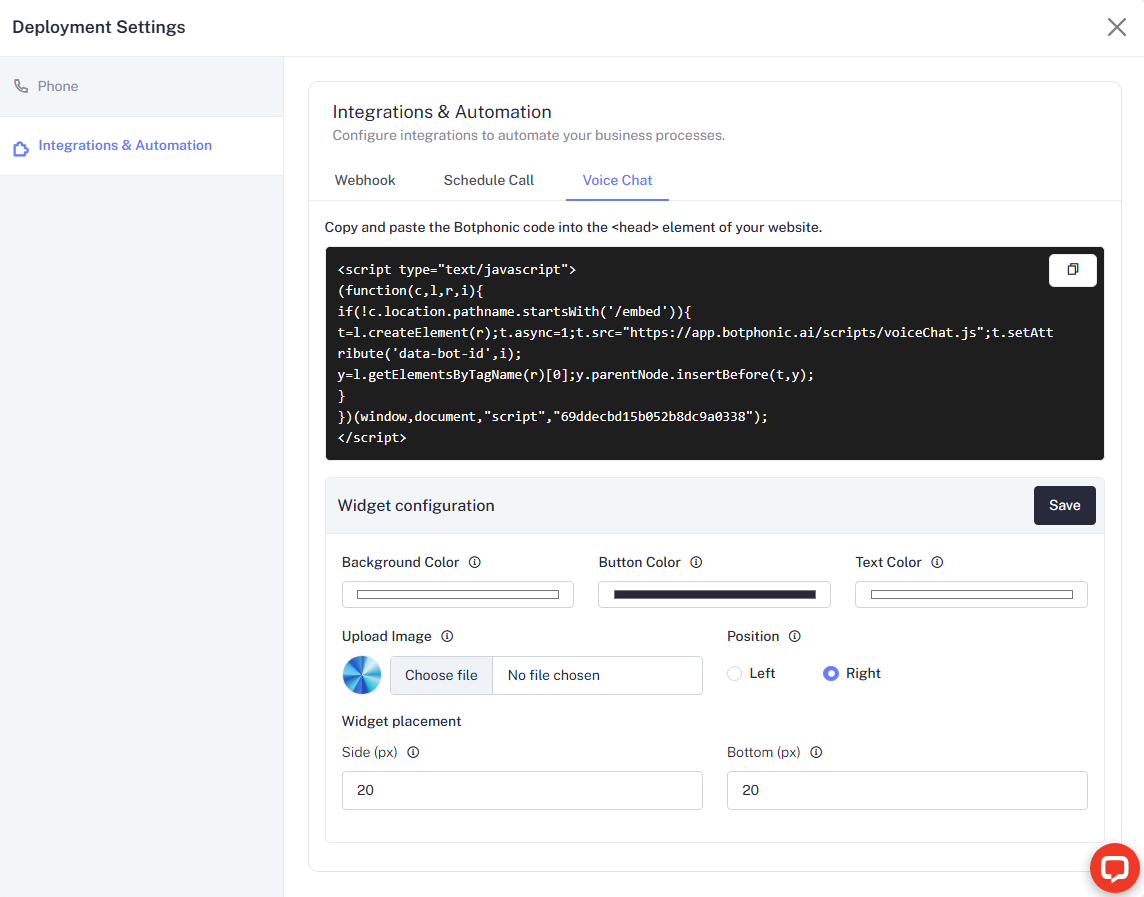This screenshot has width=1144, height=897.
Task: Open Phone settings in sidebar
Action: pyautogui.click(x=58, y=86)
